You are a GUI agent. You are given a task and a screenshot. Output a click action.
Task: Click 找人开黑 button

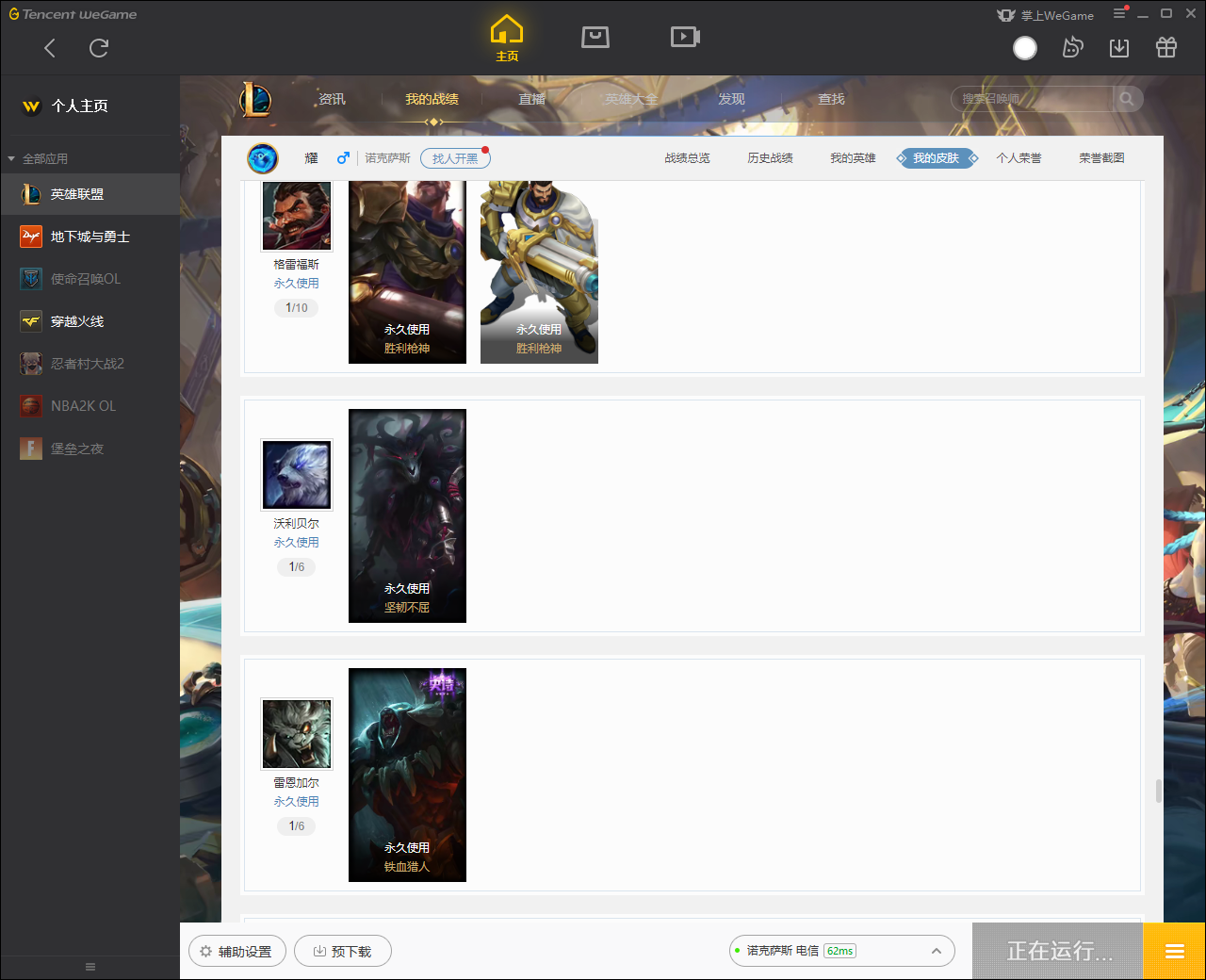click(x=455, y=158)
